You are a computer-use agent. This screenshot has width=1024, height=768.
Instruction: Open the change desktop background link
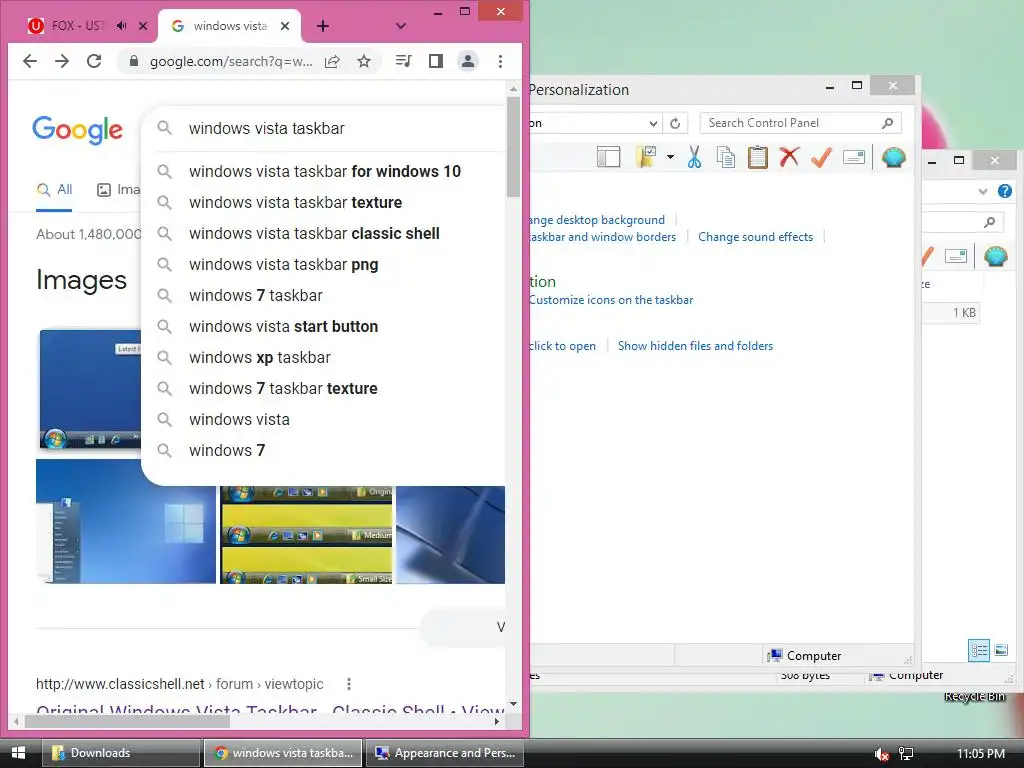tap(597, 220)
